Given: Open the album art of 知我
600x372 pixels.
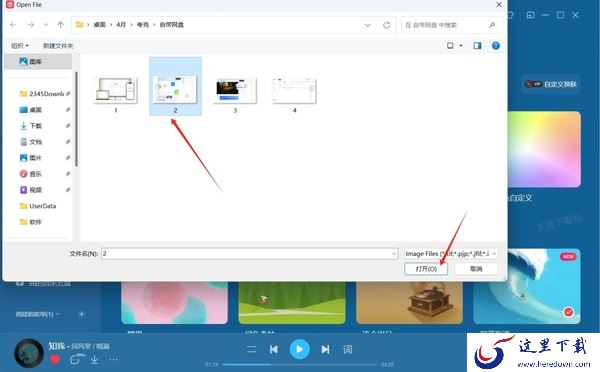Looking at the screenshot, I should 29,353.
